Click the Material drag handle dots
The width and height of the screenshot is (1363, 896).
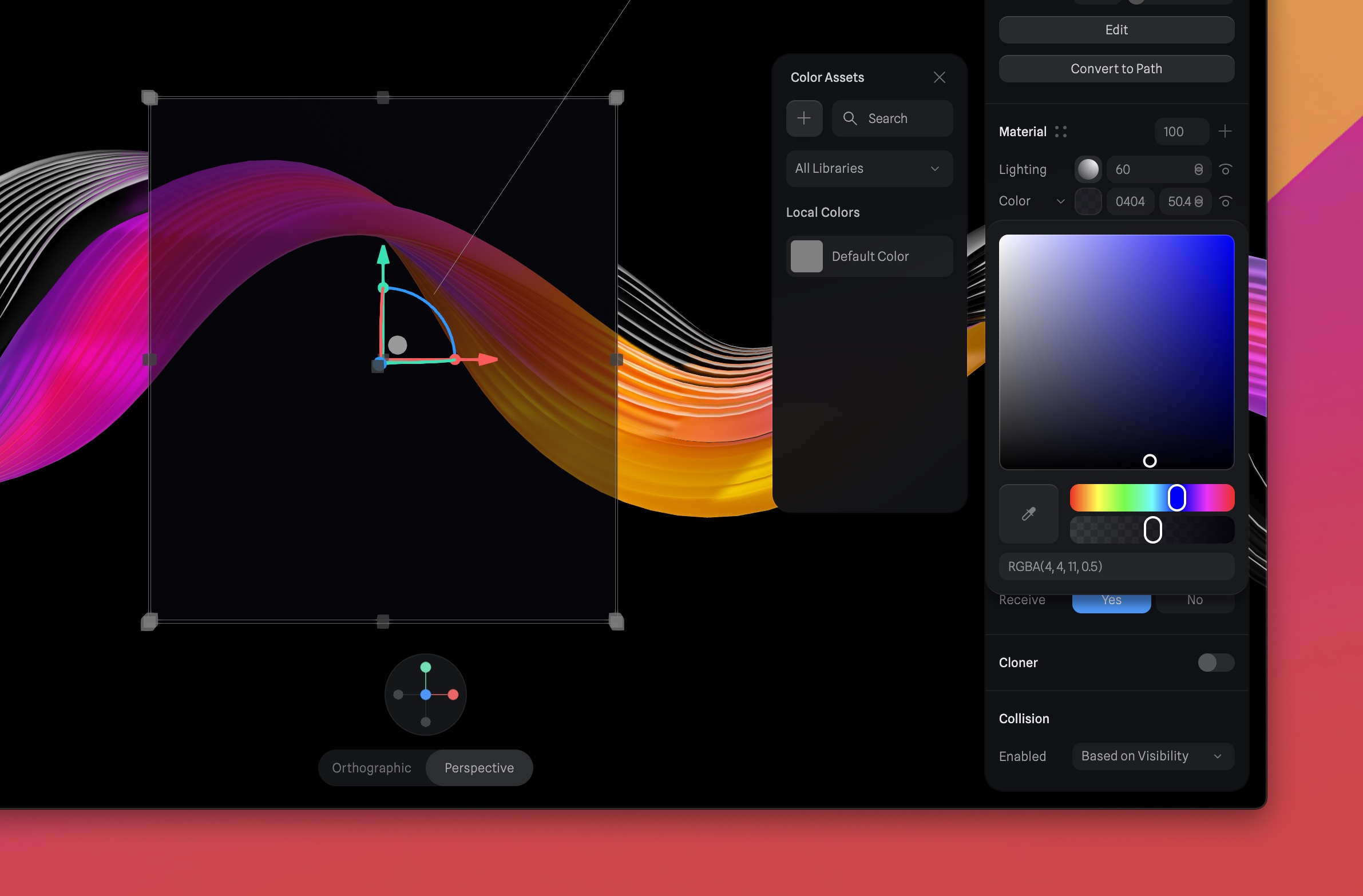[1060, 132]
